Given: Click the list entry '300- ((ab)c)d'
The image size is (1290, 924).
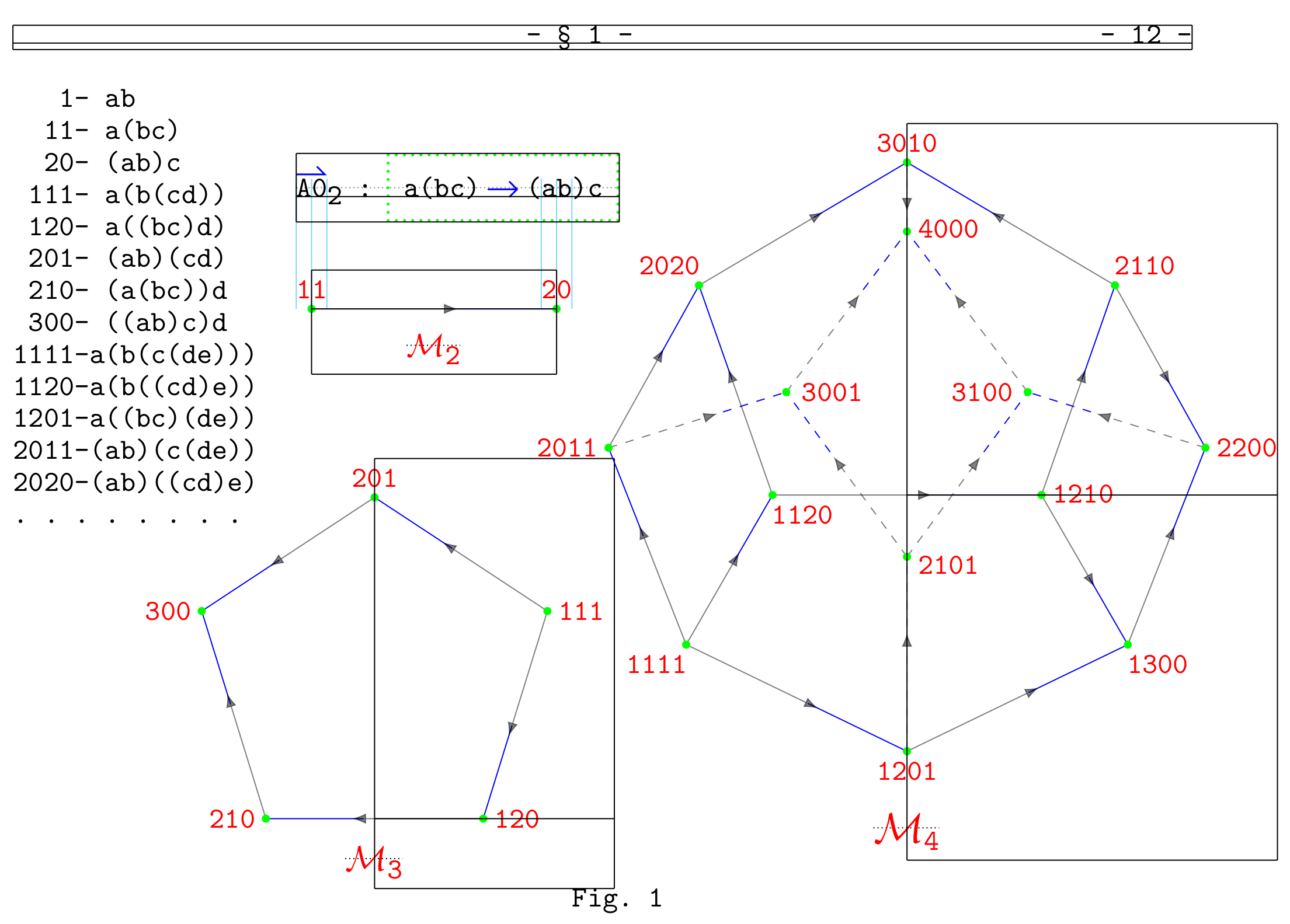Looking at the screenshot, I should coord(128,323).
